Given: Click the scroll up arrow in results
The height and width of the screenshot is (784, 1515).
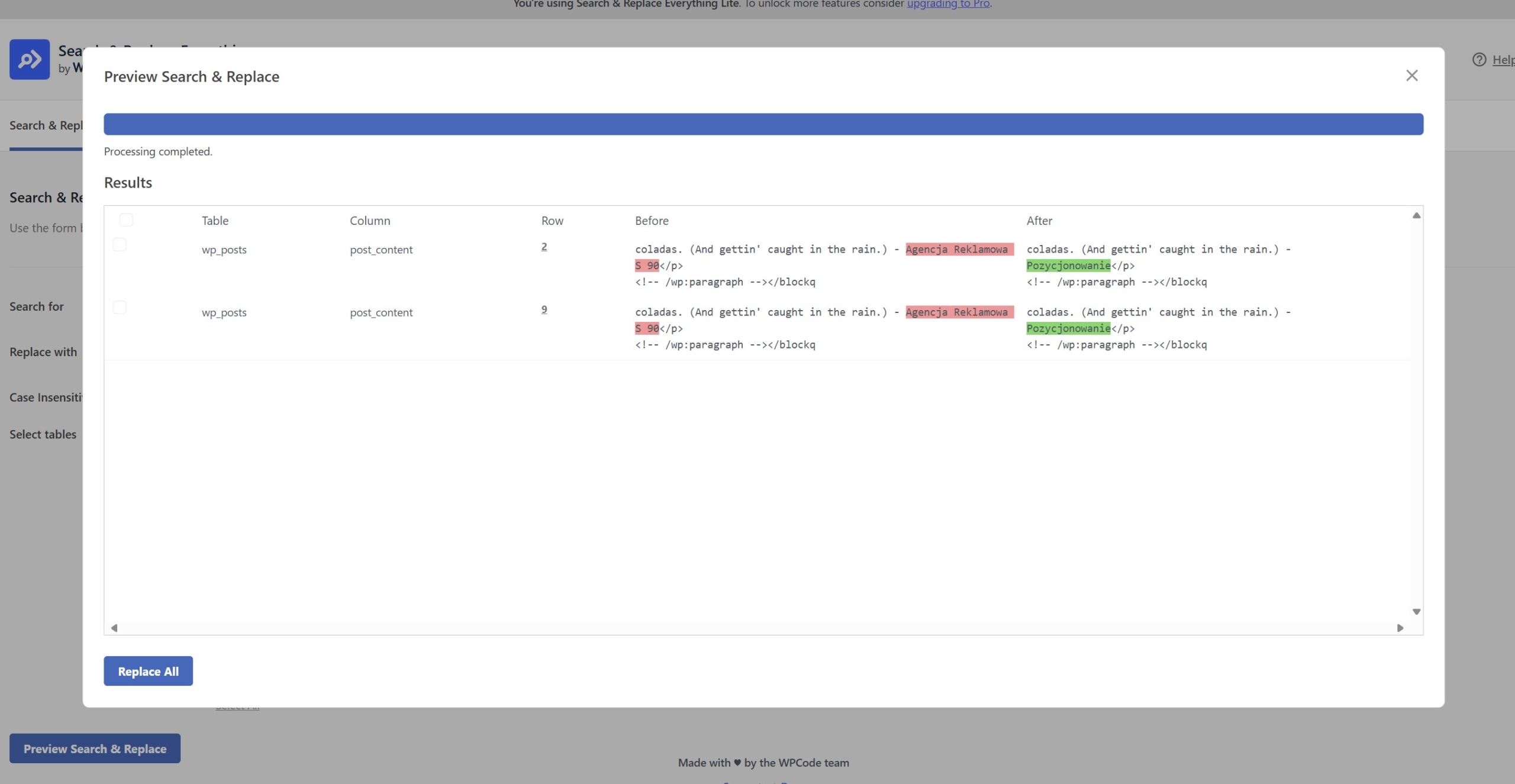Looking at the screenshot, I should 1416,215.
